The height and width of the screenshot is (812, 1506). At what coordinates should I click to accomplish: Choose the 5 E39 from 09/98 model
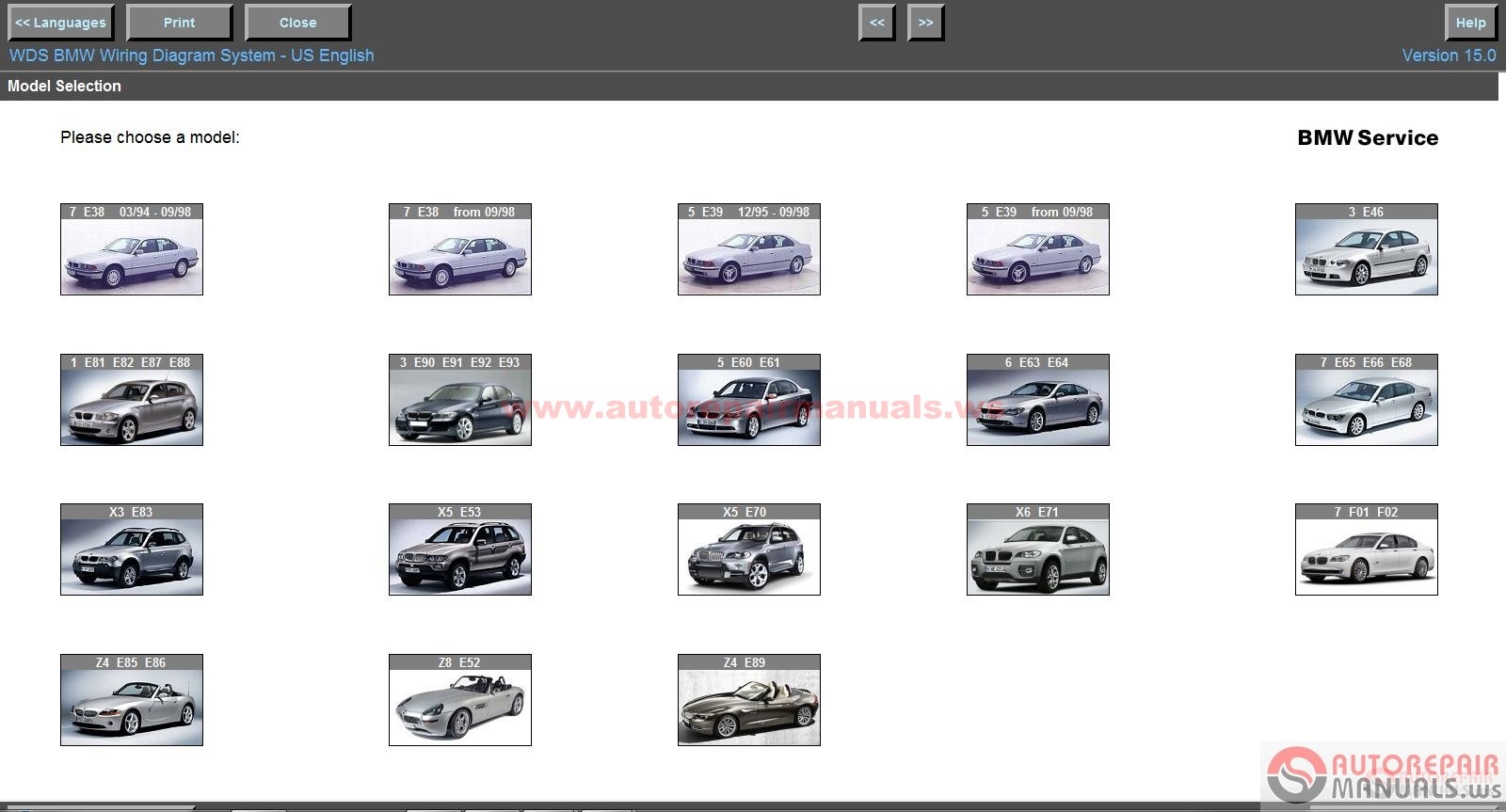(1038, 249)
